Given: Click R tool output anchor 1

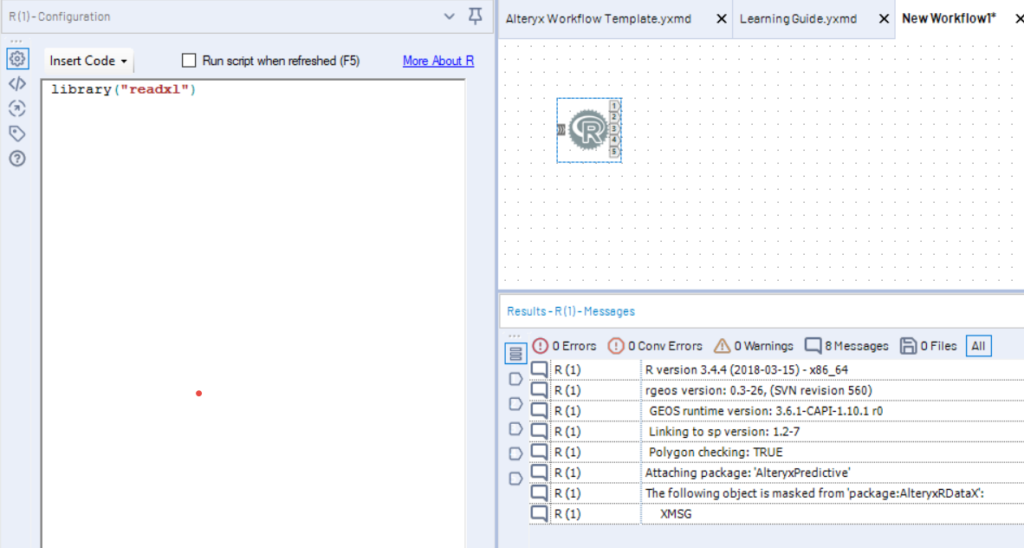Looking at the screenshot, I should point(614,106).
